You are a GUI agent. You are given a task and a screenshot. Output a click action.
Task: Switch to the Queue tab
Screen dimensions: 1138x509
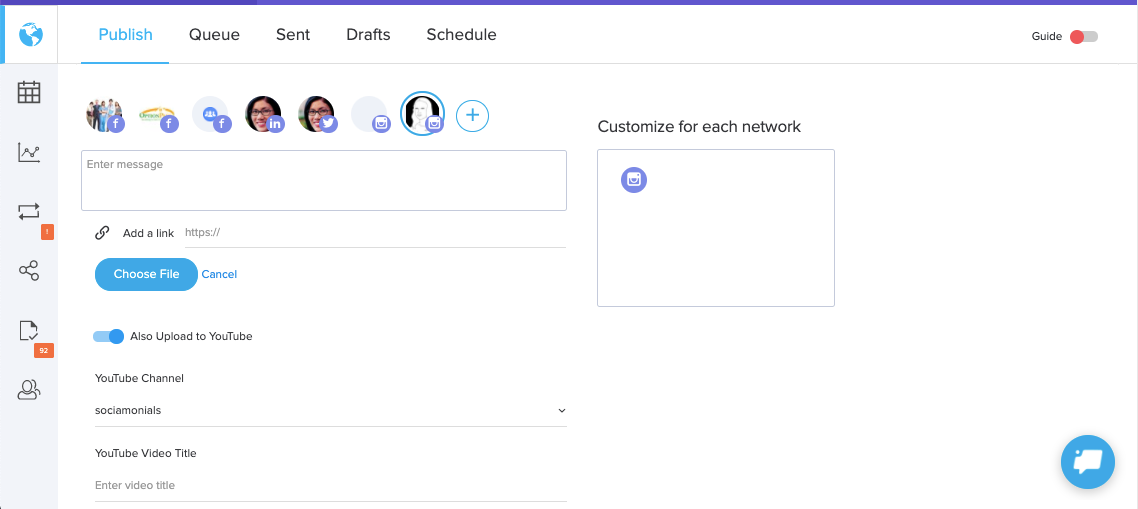[x=214, y=34]
